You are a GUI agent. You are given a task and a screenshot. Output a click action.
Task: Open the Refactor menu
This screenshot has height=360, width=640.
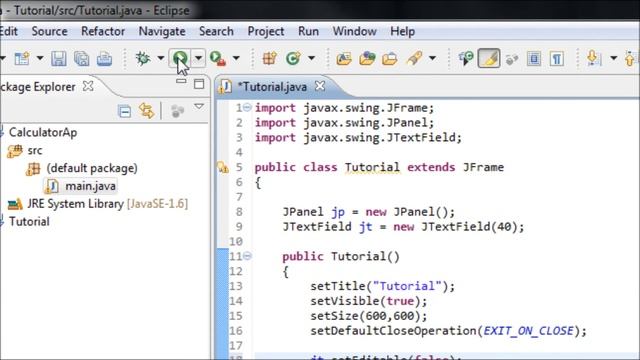pyautogui.click(x=103, y=31)
